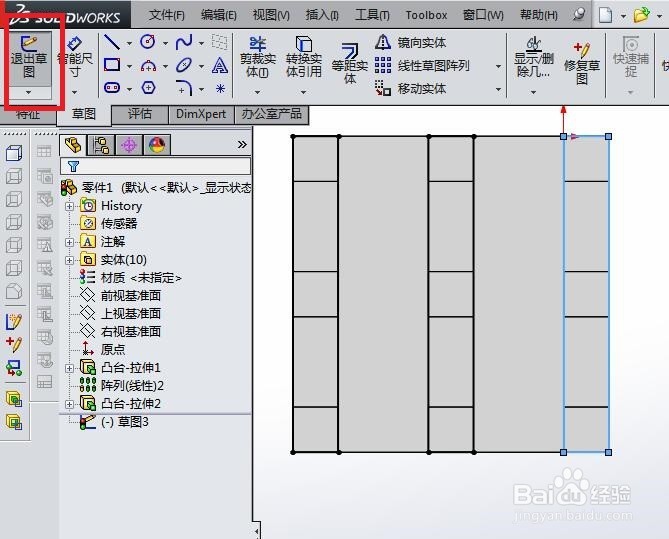Expand the History tree node
Viewport: 669px width, 539px height.
69,207
